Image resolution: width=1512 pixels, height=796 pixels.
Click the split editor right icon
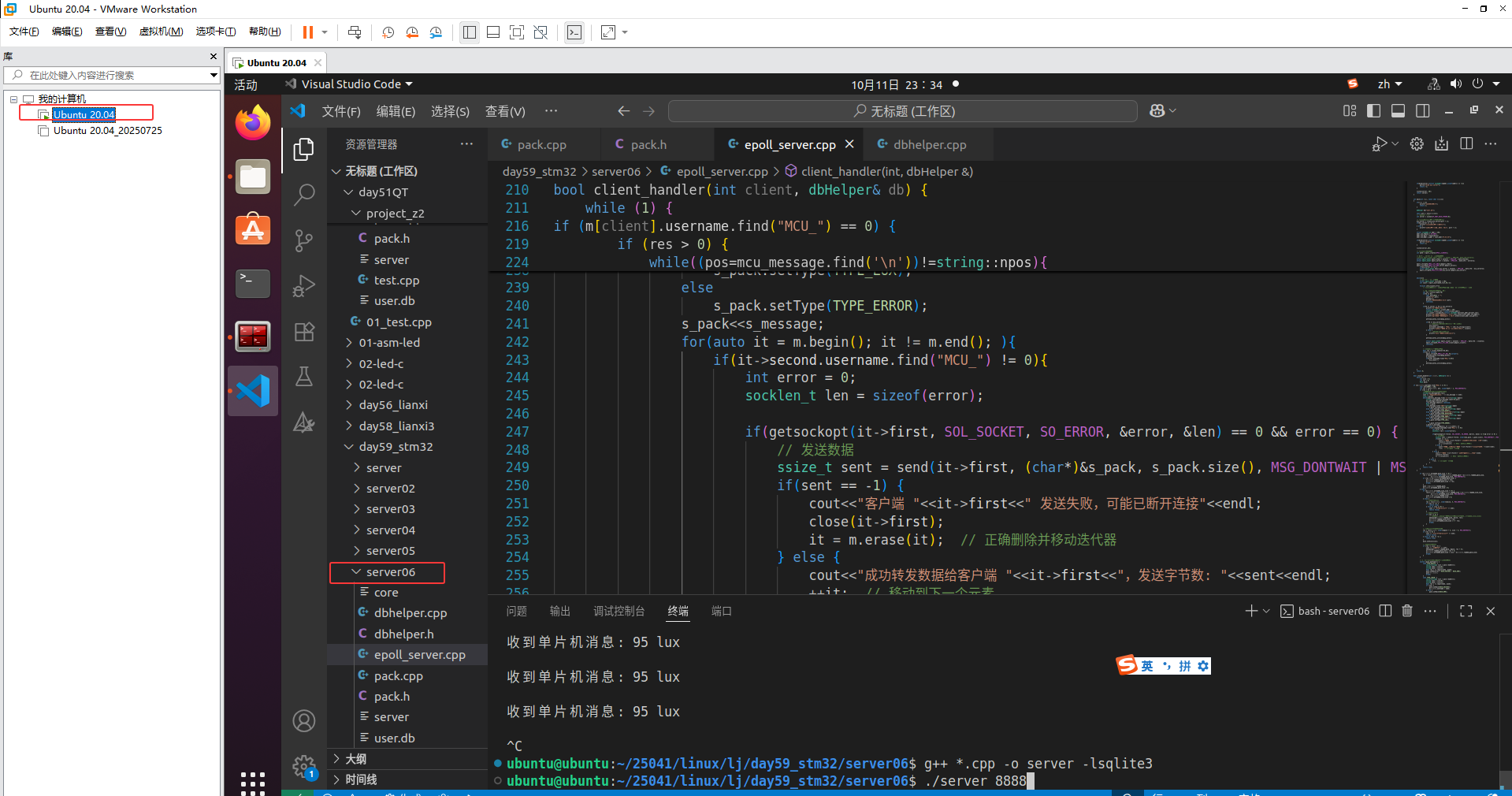1466,144
